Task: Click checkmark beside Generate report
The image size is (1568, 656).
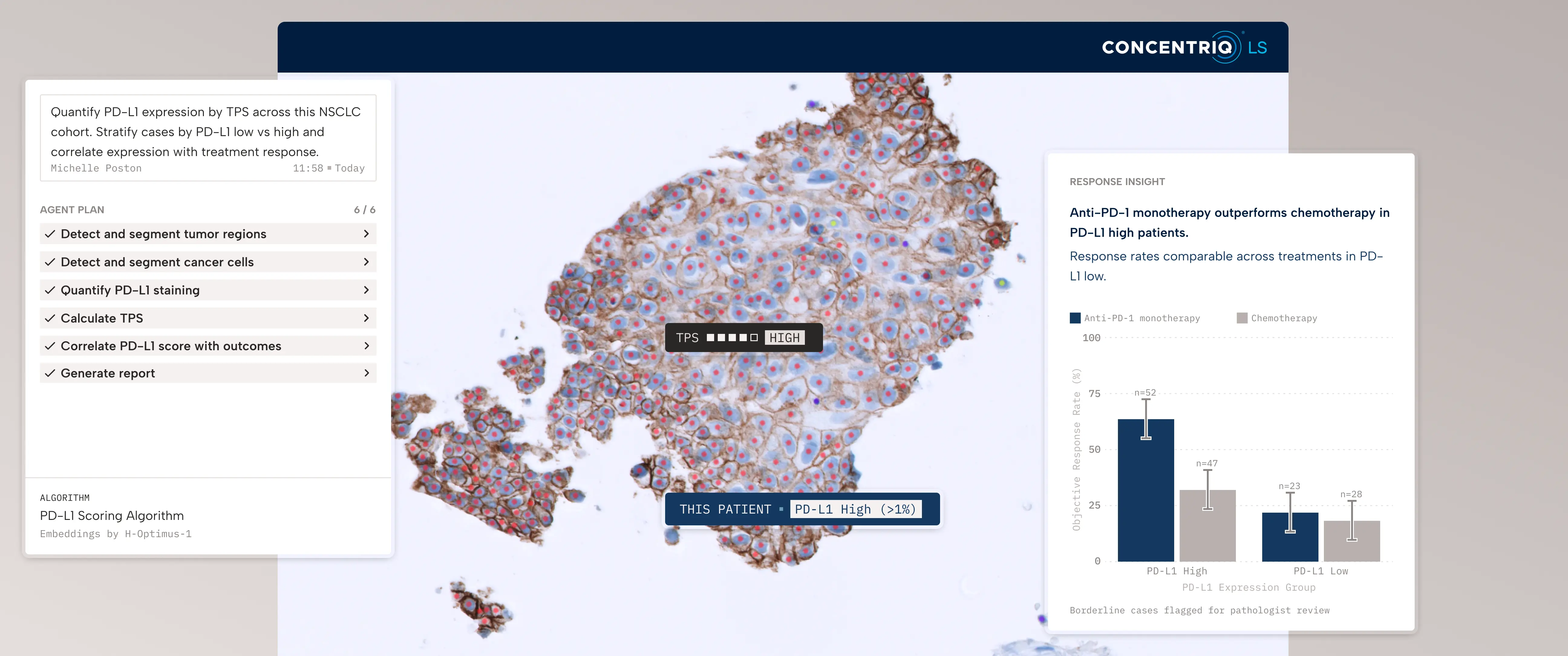Action: click(x=50, y=373)
